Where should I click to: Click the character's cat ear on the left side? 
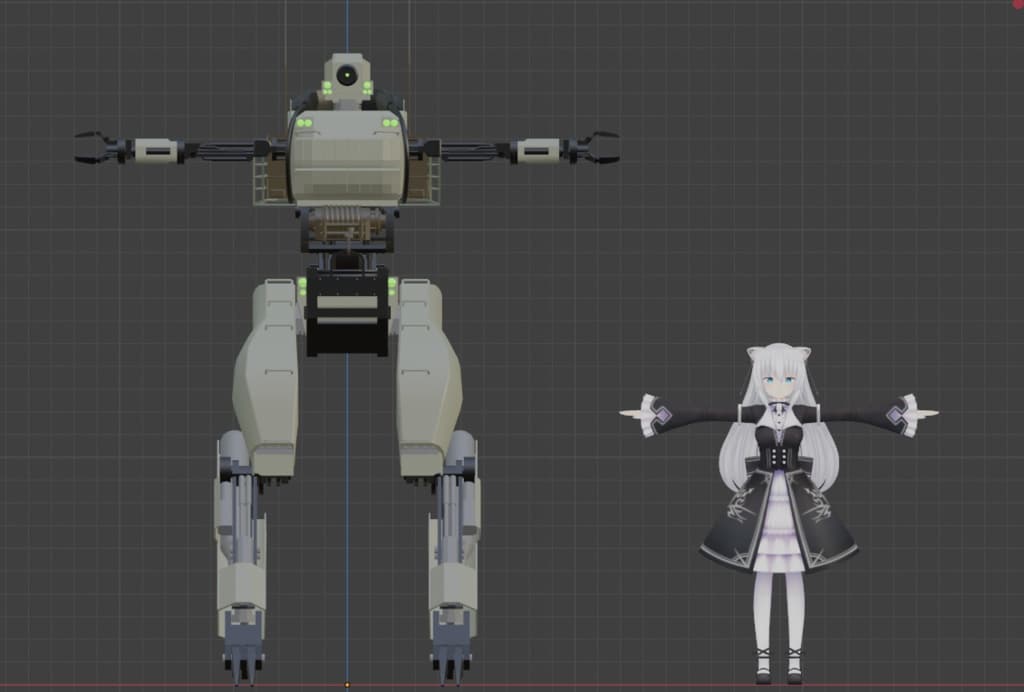coord(755,352)
